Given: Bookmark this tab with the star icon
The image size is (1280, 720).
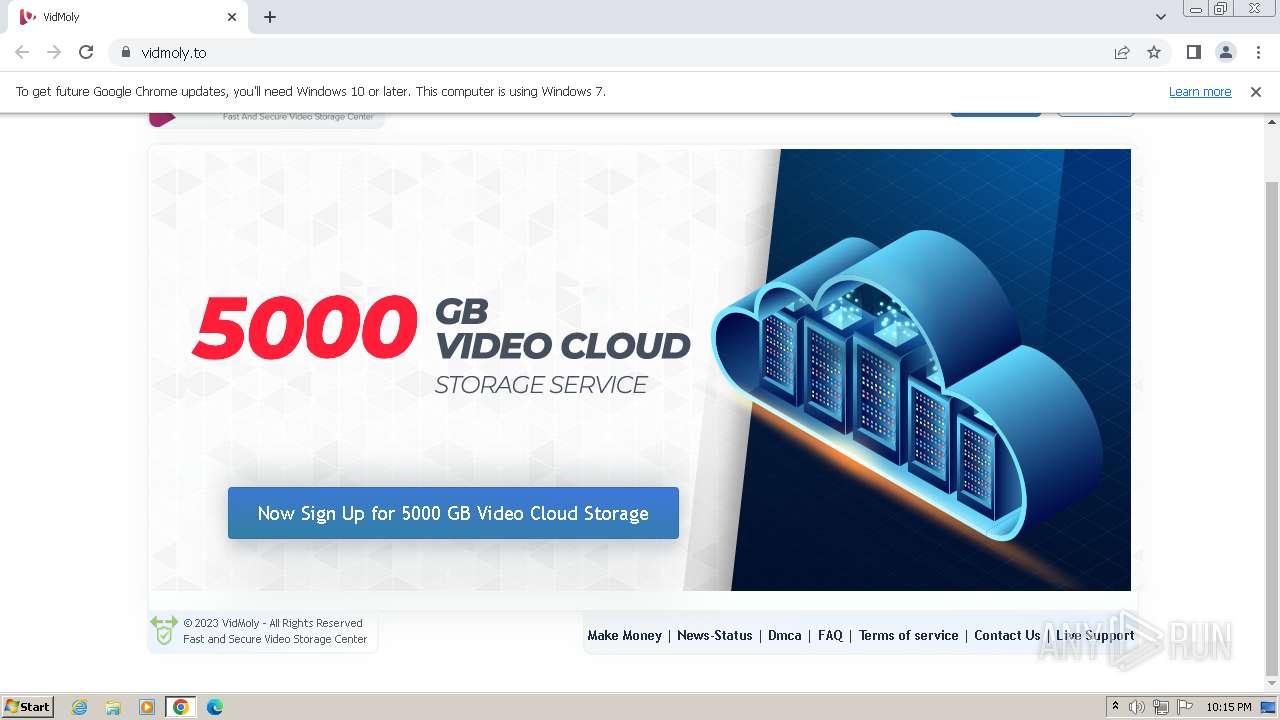Looking at the screenshot, I should (1154, 52).
